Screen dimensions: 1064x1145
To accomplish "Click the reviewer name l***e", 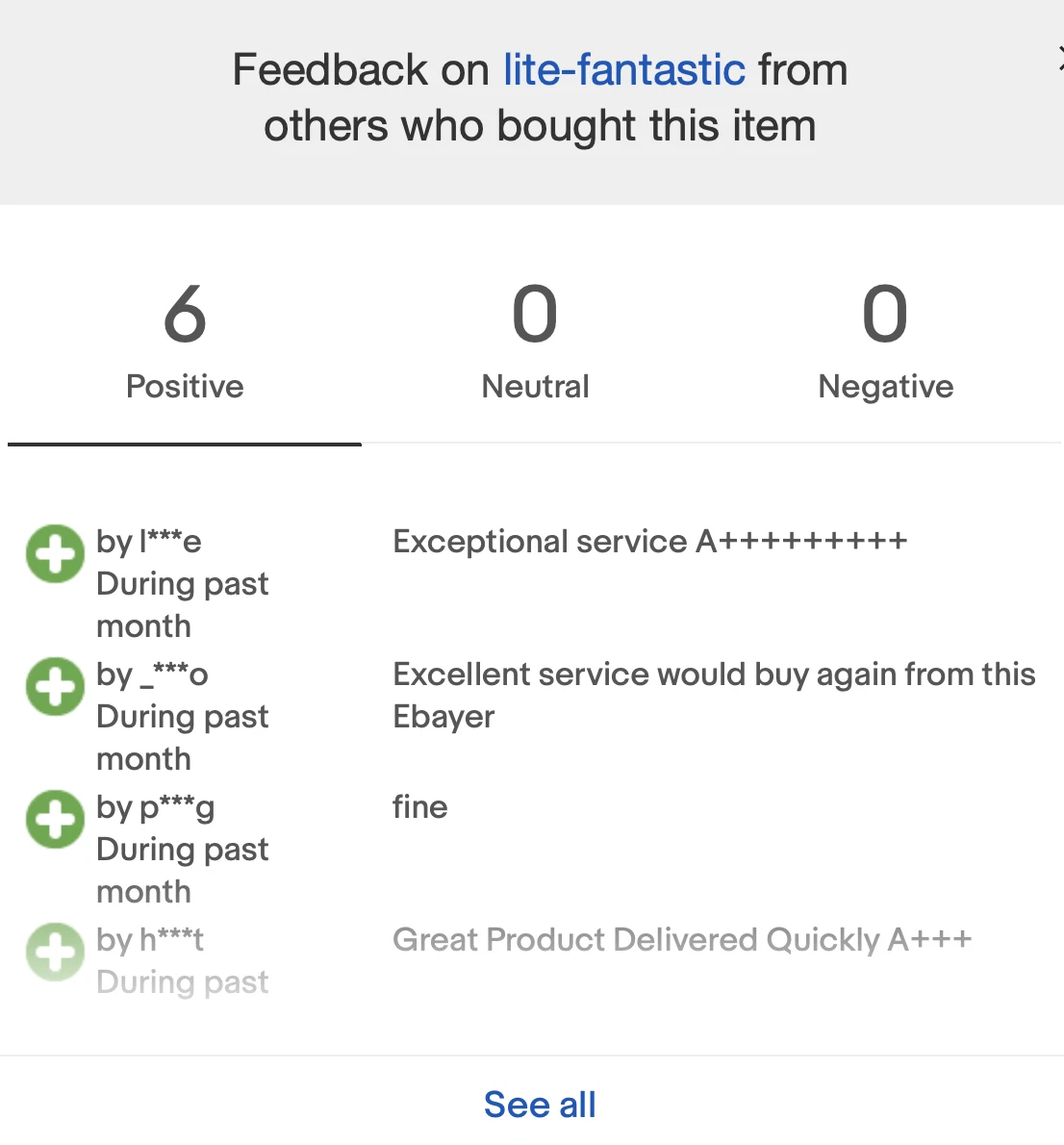I will pos(170,542).
